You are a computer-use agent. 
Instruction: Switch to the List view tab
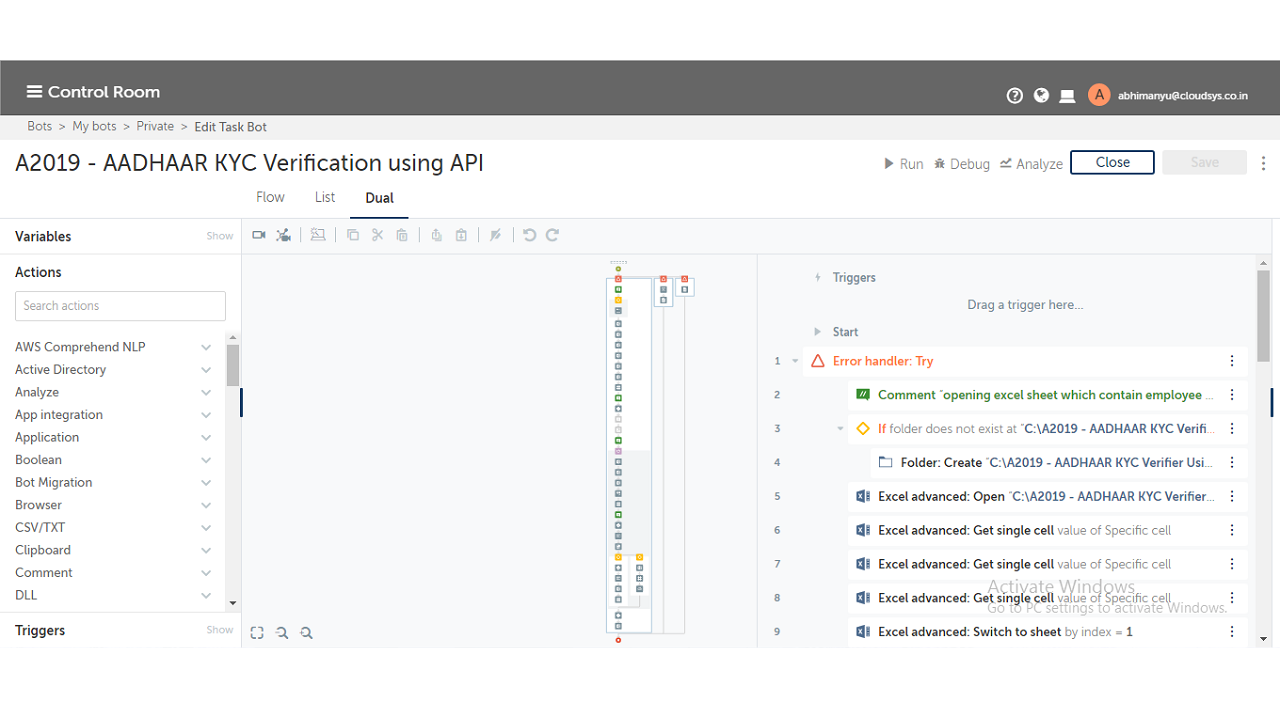click(325, 197)
